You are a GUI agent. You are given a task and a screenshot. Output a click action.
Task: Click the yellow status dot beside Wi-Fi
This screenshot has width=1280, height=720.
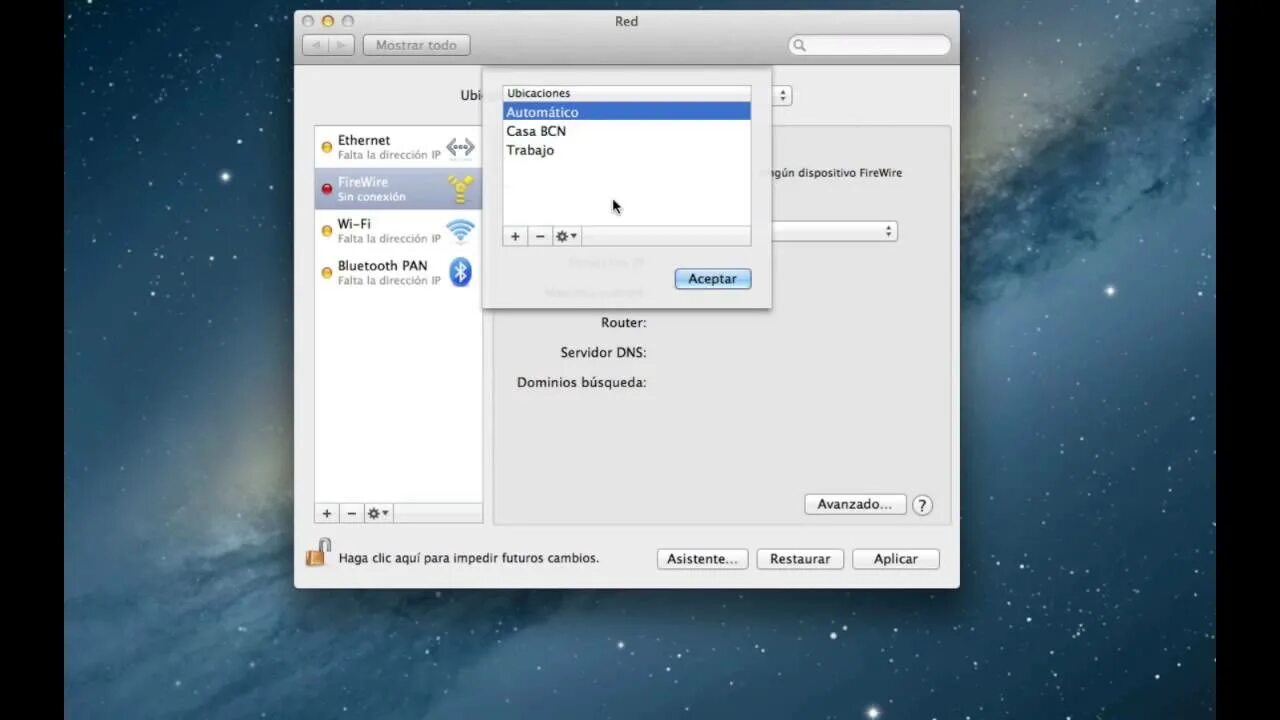pyautogui.click(x=326, y=231)
